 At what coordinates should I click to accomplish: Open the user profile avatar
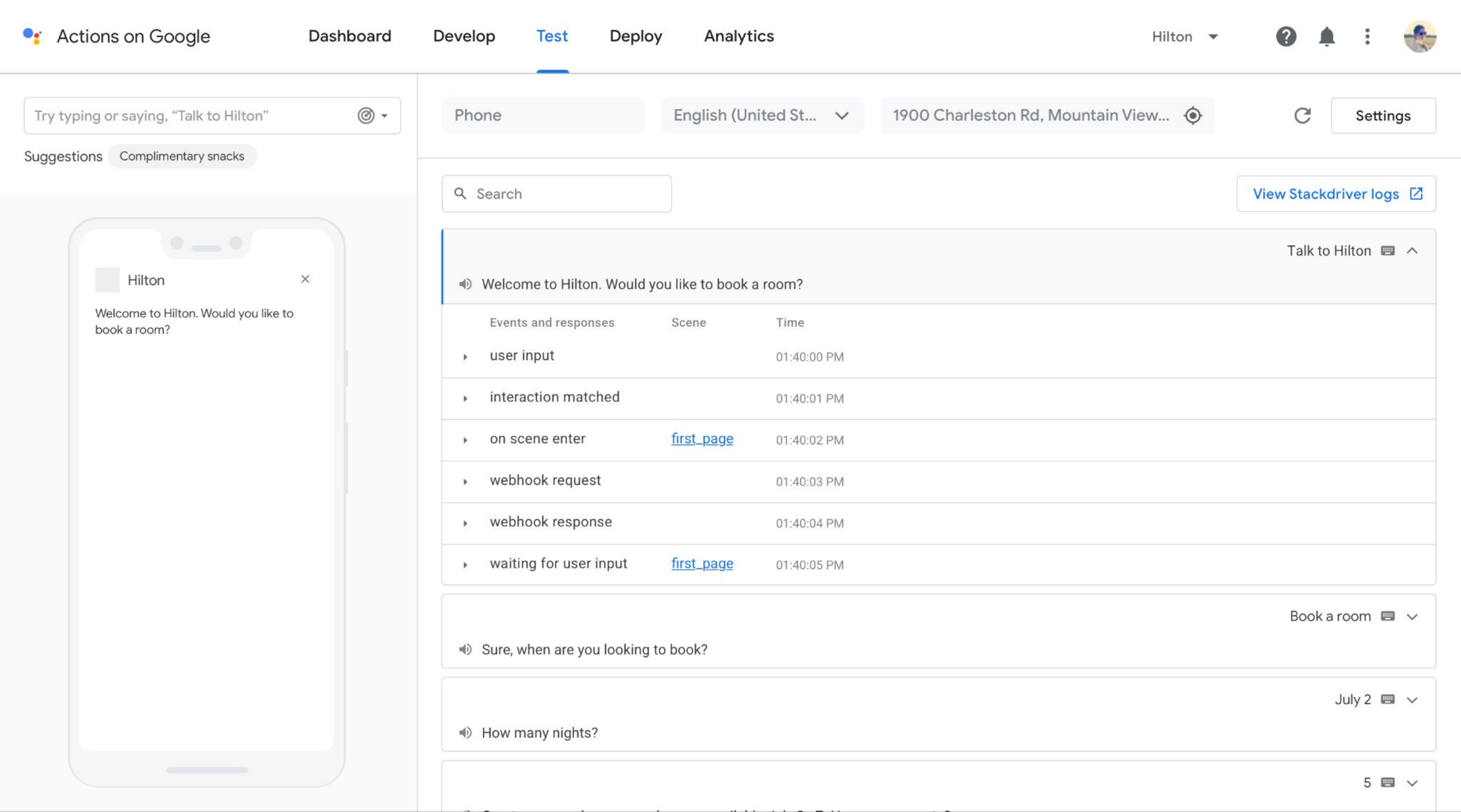[x=1420, y=36]
